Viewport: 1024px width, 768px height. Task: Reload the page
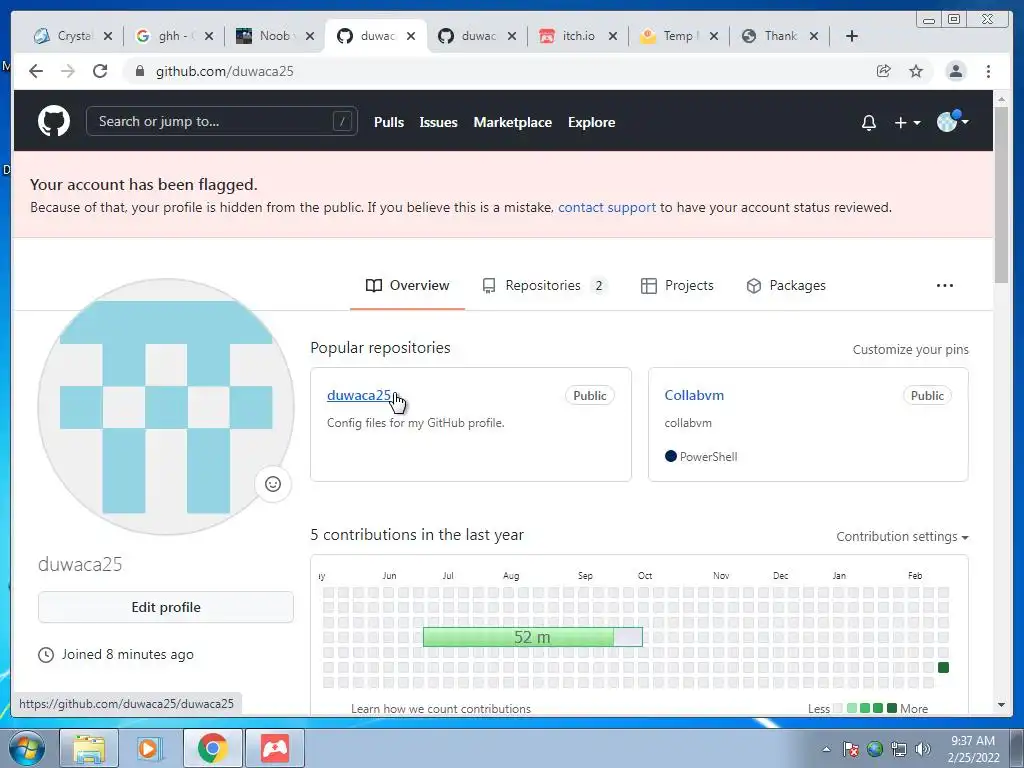click(100, 71)
